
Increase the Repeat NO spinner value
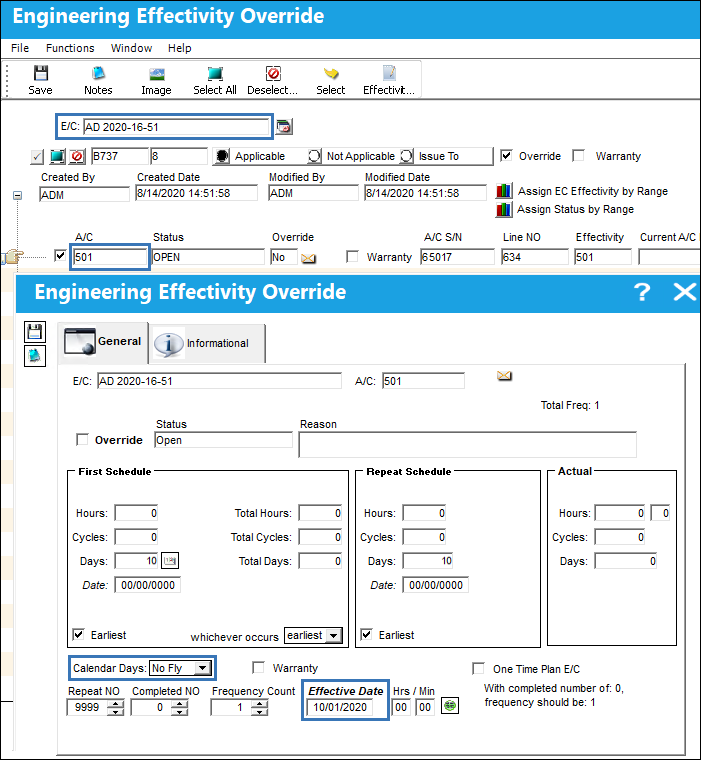coord(115,704)
